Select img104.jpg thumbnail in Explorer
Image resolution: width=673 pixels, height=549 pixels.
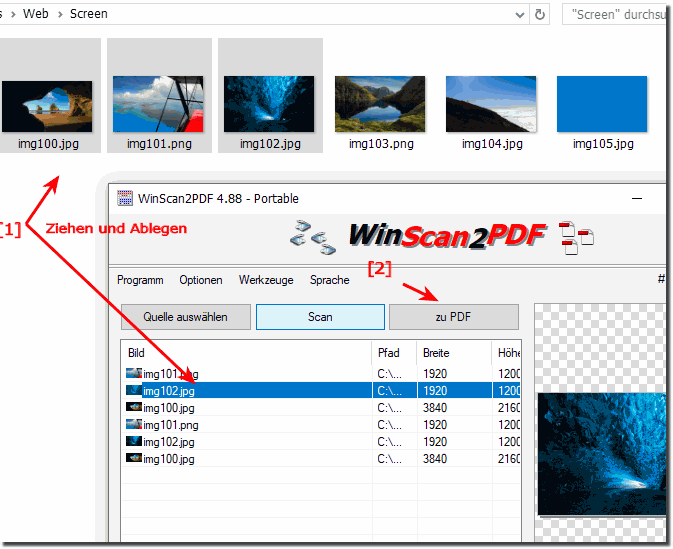[491, 104]
